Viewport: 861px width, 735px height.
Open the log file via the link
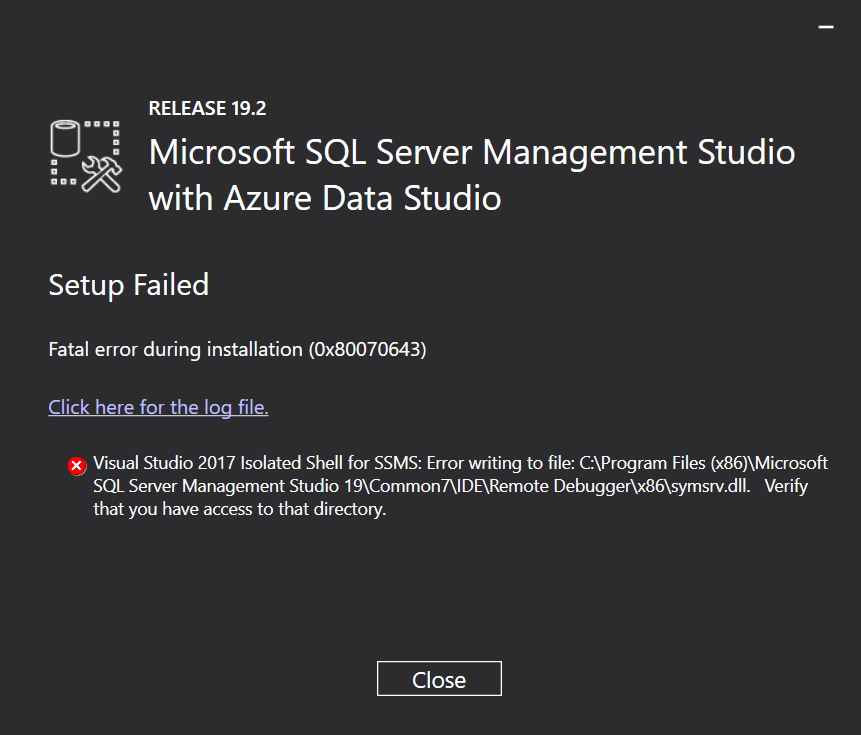[x=158, y=407]
